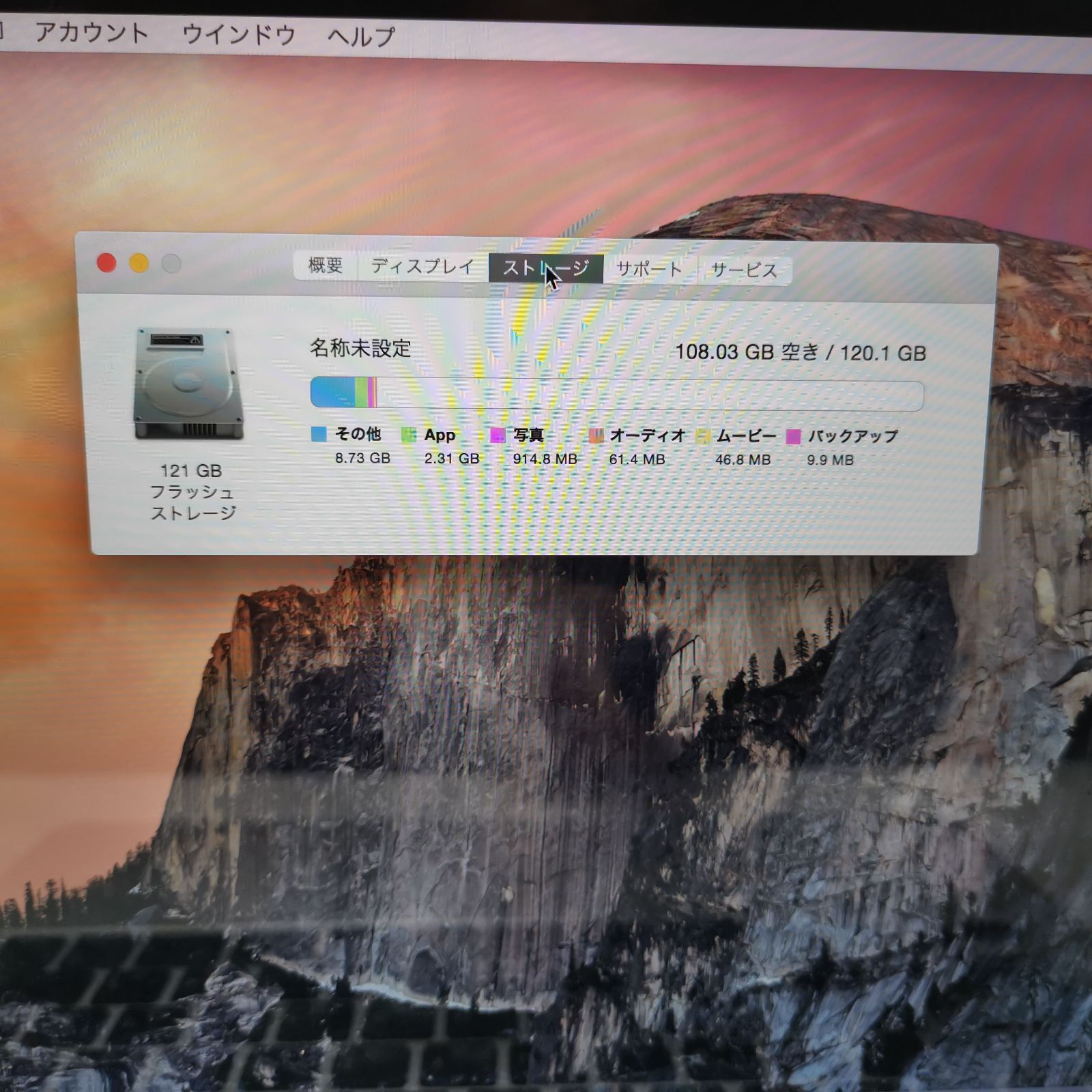The width and height of the screenshot is (1092, 1092).
Task: Switch to the サービス tab
Action: [x=745, y=270]
